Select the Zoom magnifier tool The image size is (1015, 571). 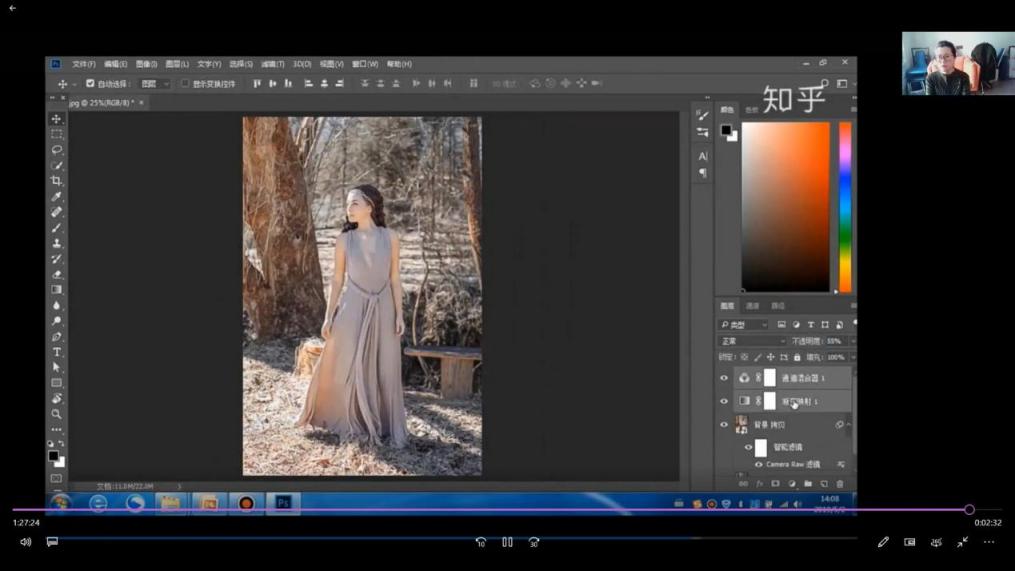pyautogui.click(x=57, y=414)
